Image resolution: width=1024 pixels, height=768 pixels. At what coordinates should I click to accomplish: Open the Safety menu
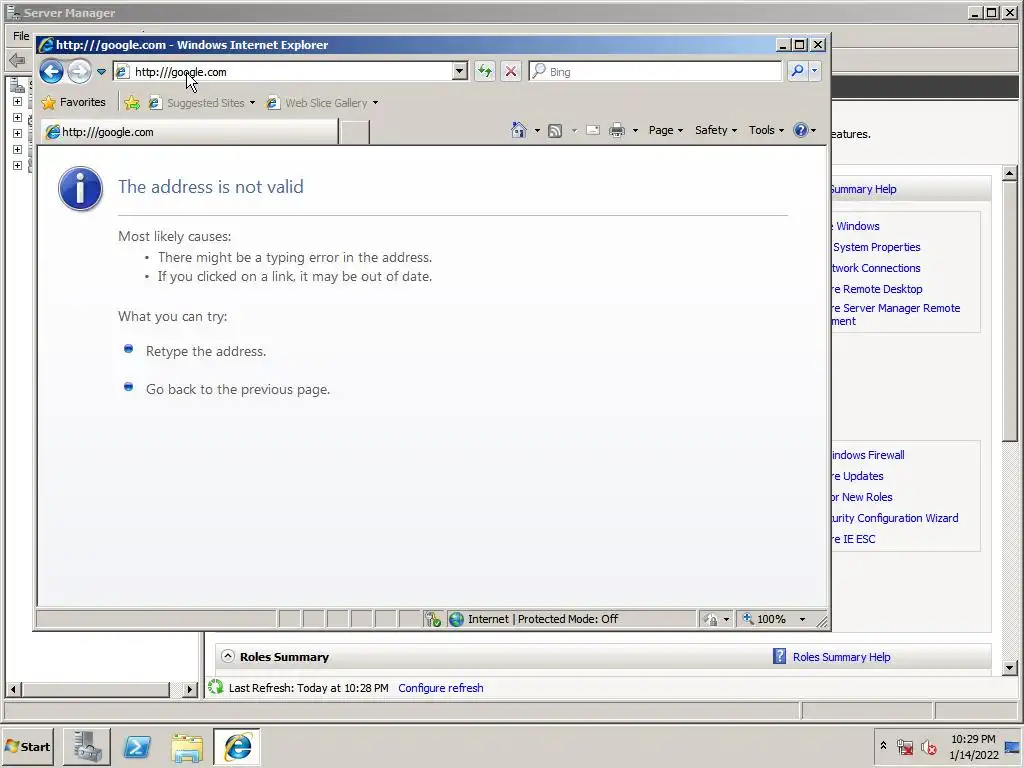[x=716, y=130]
